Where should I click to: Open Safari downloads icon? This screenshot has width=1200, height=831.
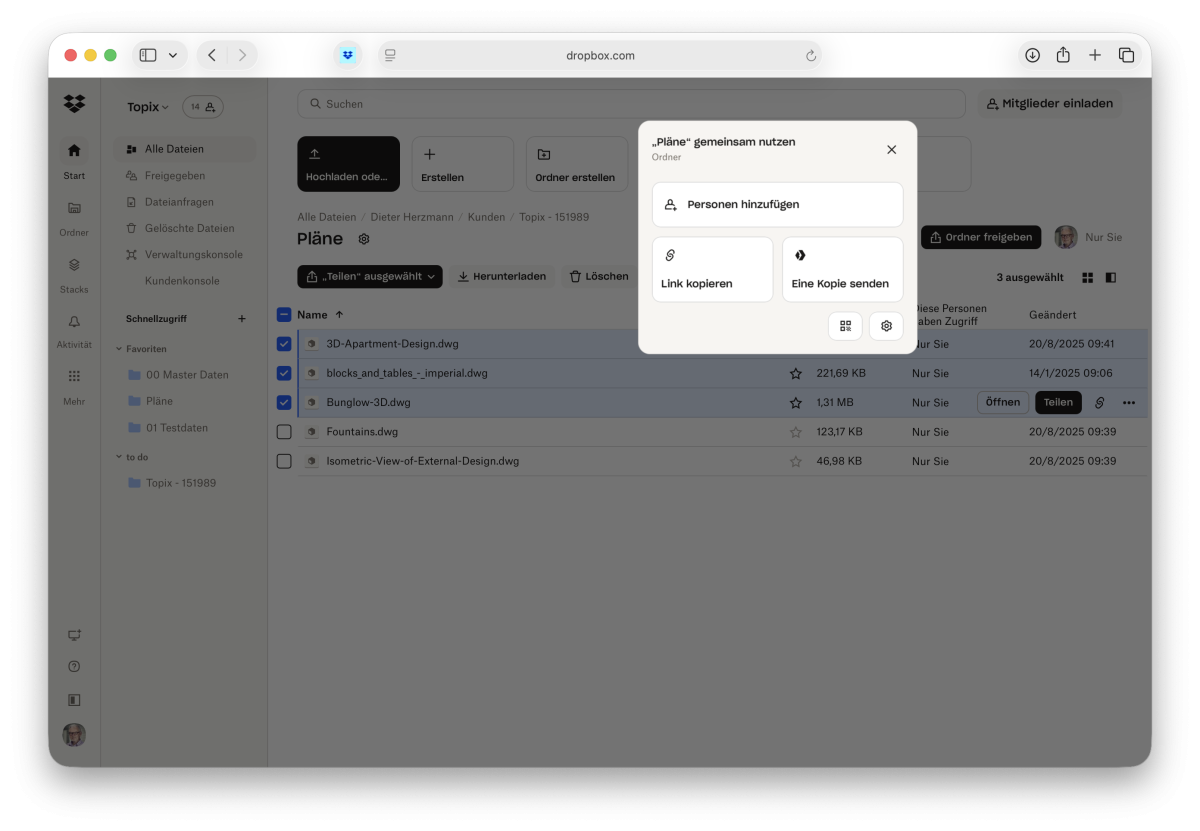click(x=1032, y=55)
